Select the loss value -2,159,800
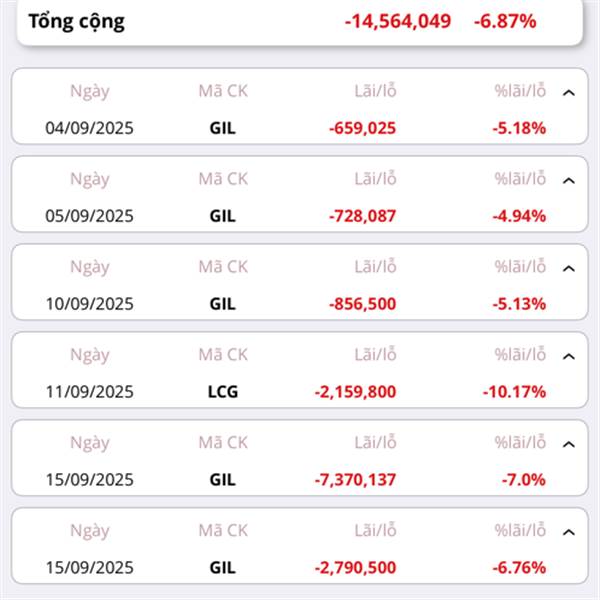600x600 pixels. pyautogui.click(x=355, y=391)
